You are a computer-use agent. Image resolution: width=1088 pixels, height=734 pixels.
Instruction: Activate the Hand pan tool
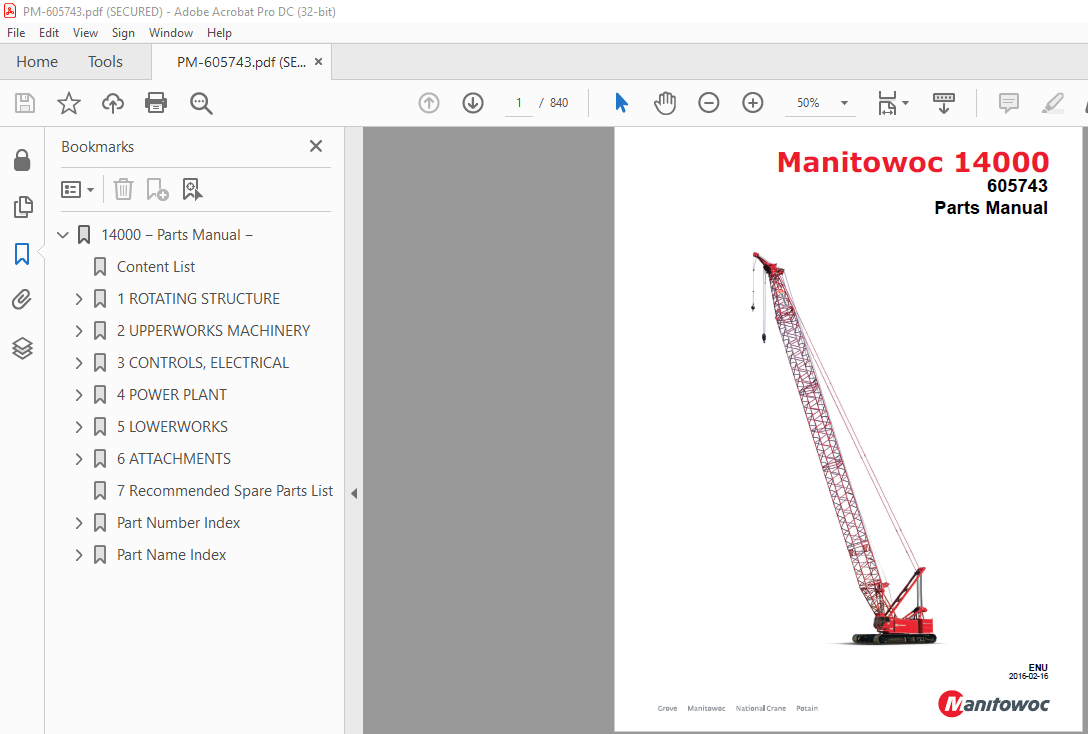(x=665, y=103)
